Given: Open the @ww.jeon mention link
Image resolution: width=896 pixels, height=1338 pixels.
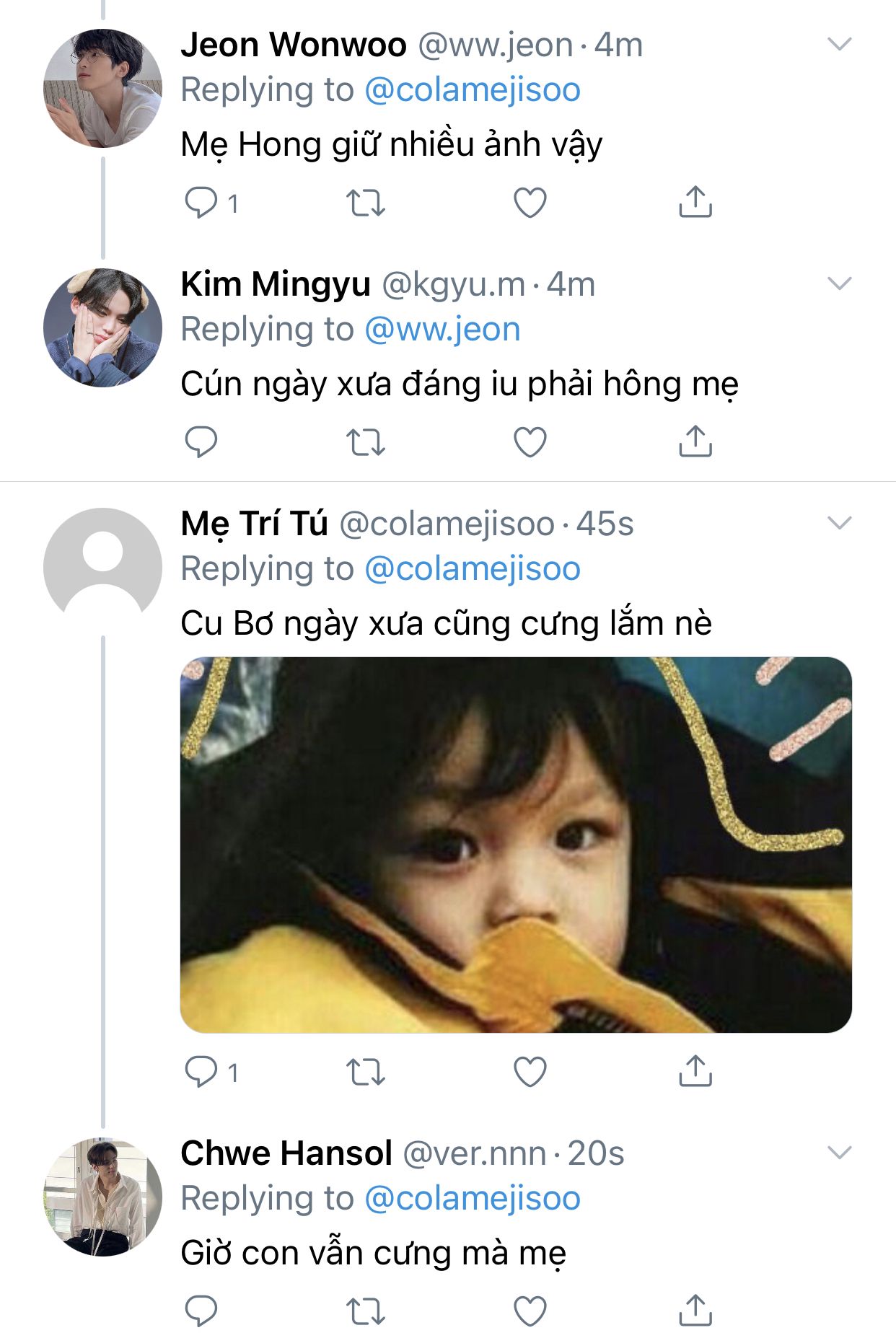Looking at the screenshot, I should click(442, 330).
